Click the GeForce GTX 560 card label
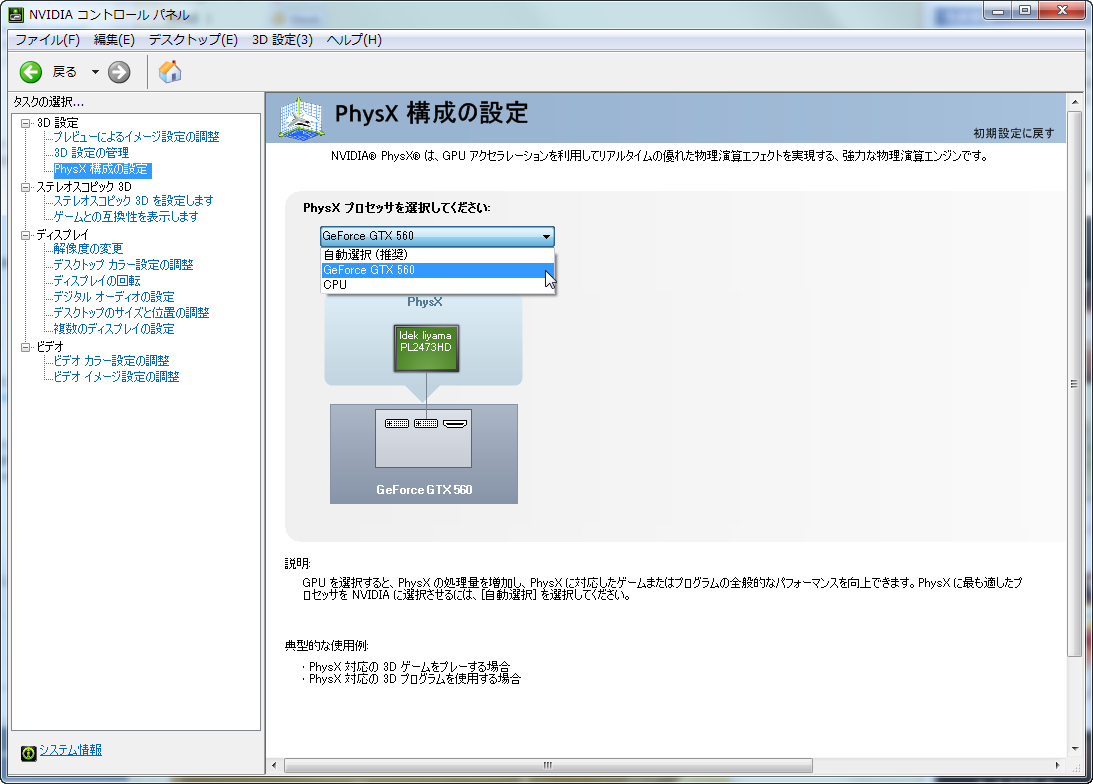The width and height of the screenshot is (1093, 784). point(425,490)
